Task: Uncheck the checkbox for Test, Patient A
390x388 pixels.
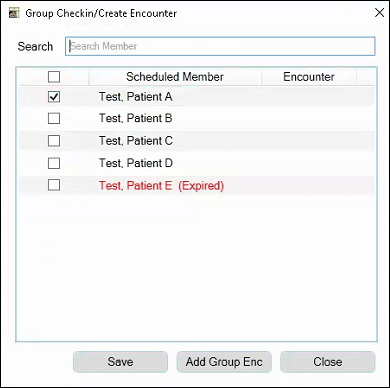Action: click(54, 97)
